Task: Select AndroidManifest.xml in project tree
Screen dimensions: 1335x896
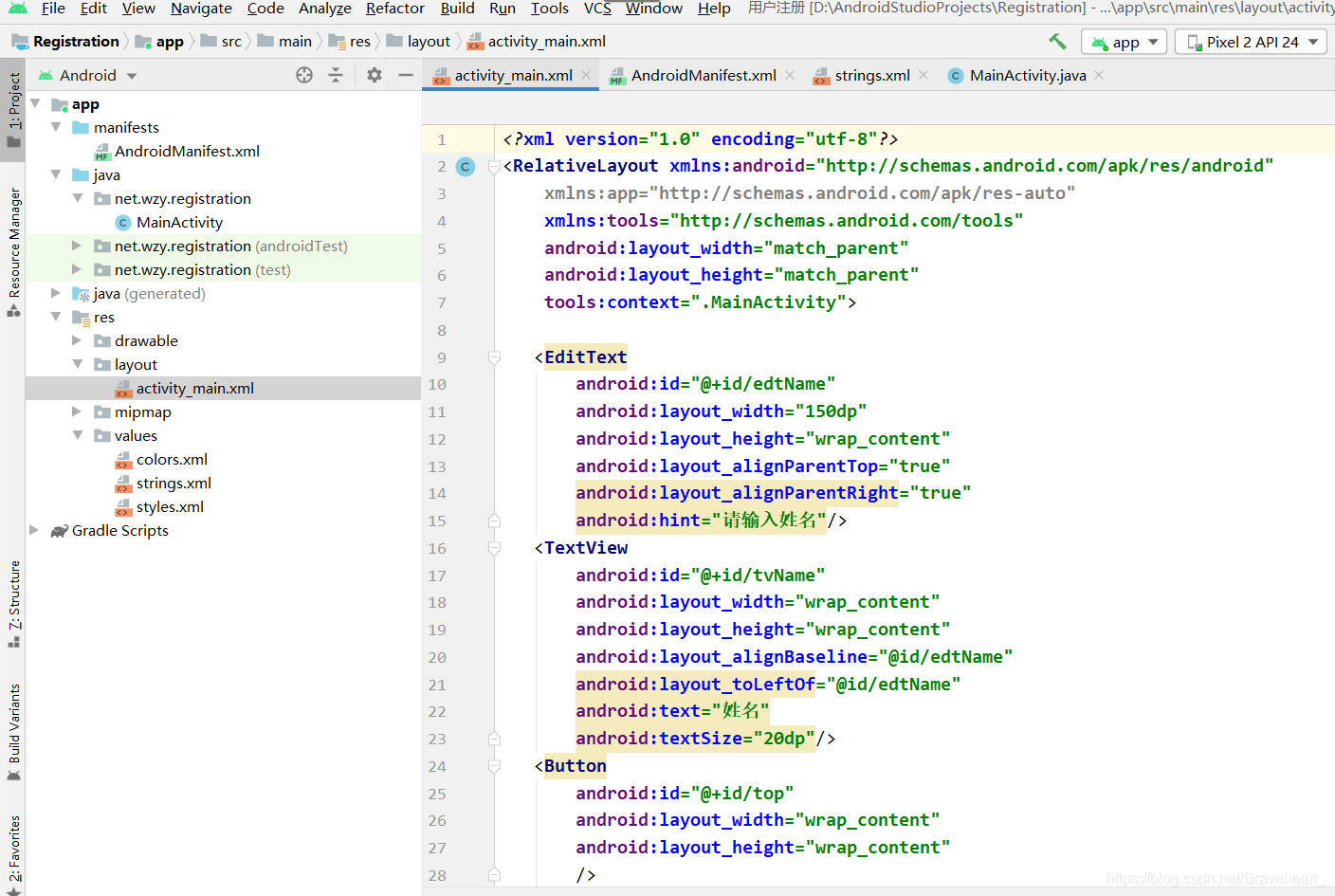Action: coord(176,151)
